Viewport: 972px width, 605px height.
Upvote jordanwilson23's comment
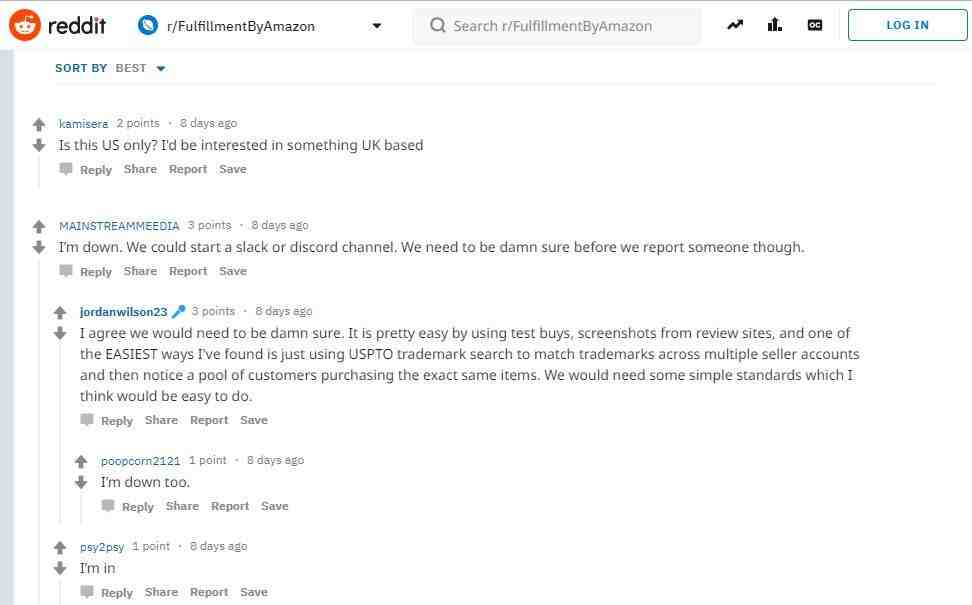(x=60, y=312)
